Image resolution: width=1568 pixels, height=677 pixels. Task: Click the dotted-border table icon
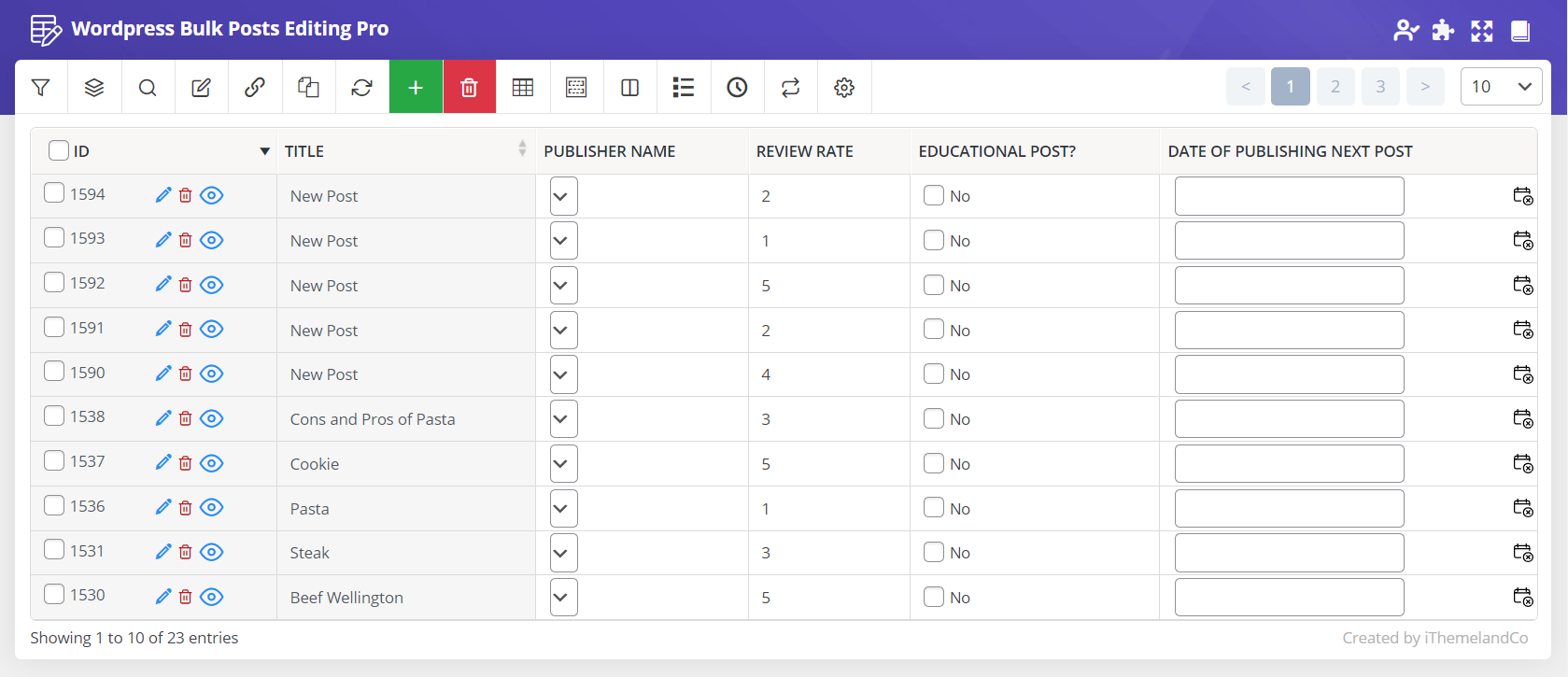[x=576, y=87]
